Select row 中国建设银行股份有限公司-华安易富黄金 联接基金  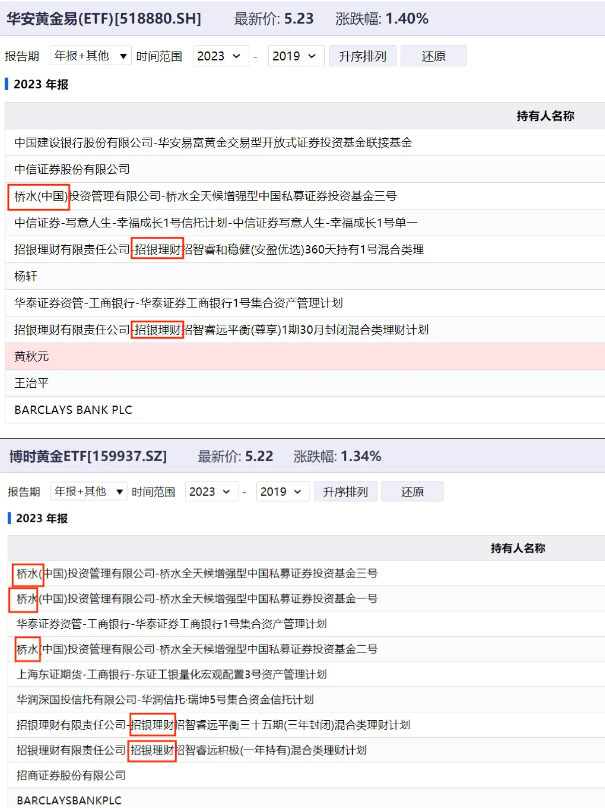pyautogui.click(x=305, y=142)
